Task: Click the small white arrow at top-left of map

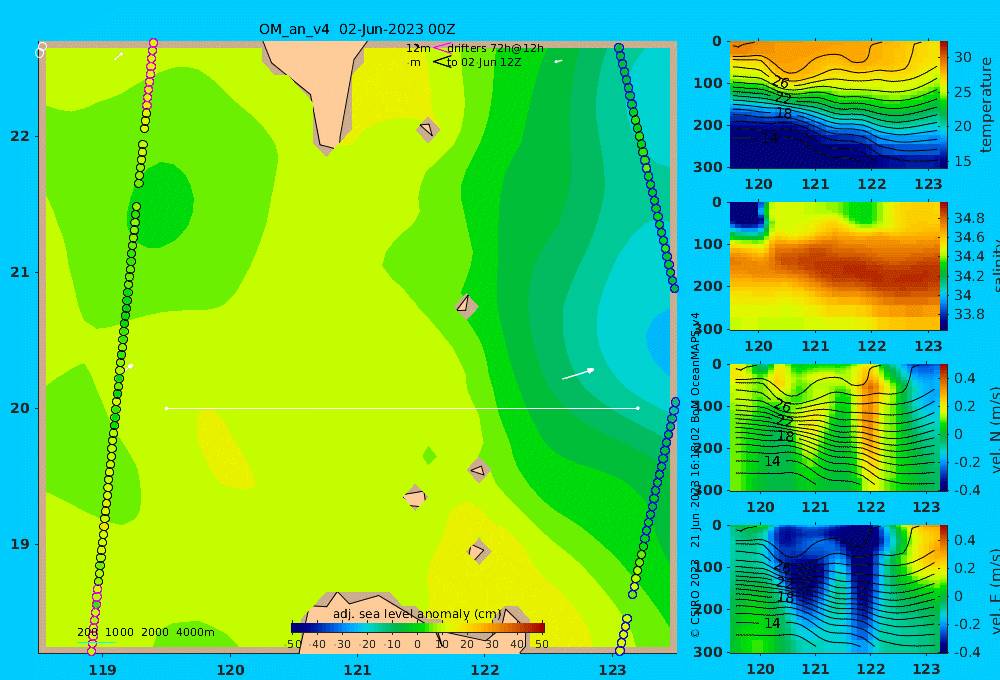Action: click(118, 57)
